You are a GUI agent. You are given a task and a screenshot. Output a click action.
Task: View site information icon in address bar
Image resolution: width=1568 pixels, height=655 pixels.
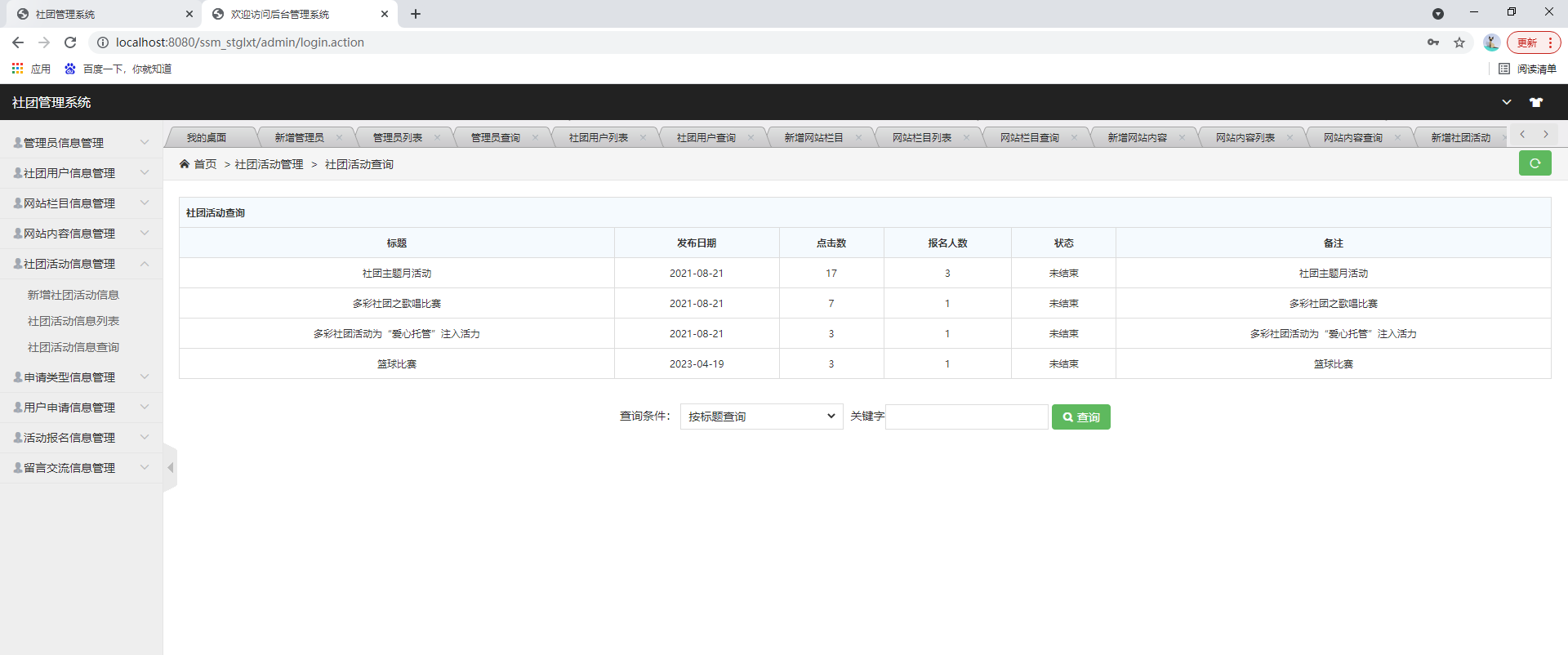click(103, 42)
